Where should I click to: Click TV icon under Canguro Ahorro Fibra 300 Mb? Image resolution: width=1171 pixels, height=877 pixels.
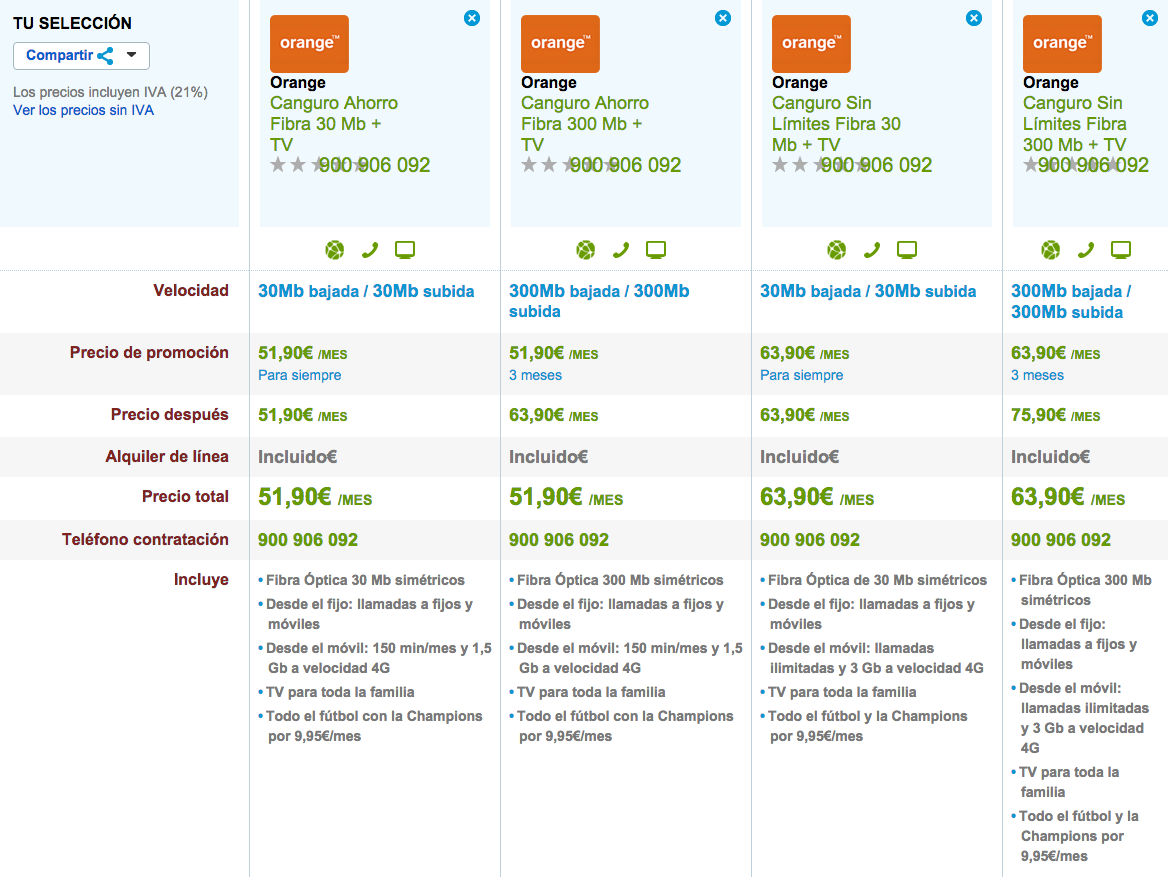(656, 250)
